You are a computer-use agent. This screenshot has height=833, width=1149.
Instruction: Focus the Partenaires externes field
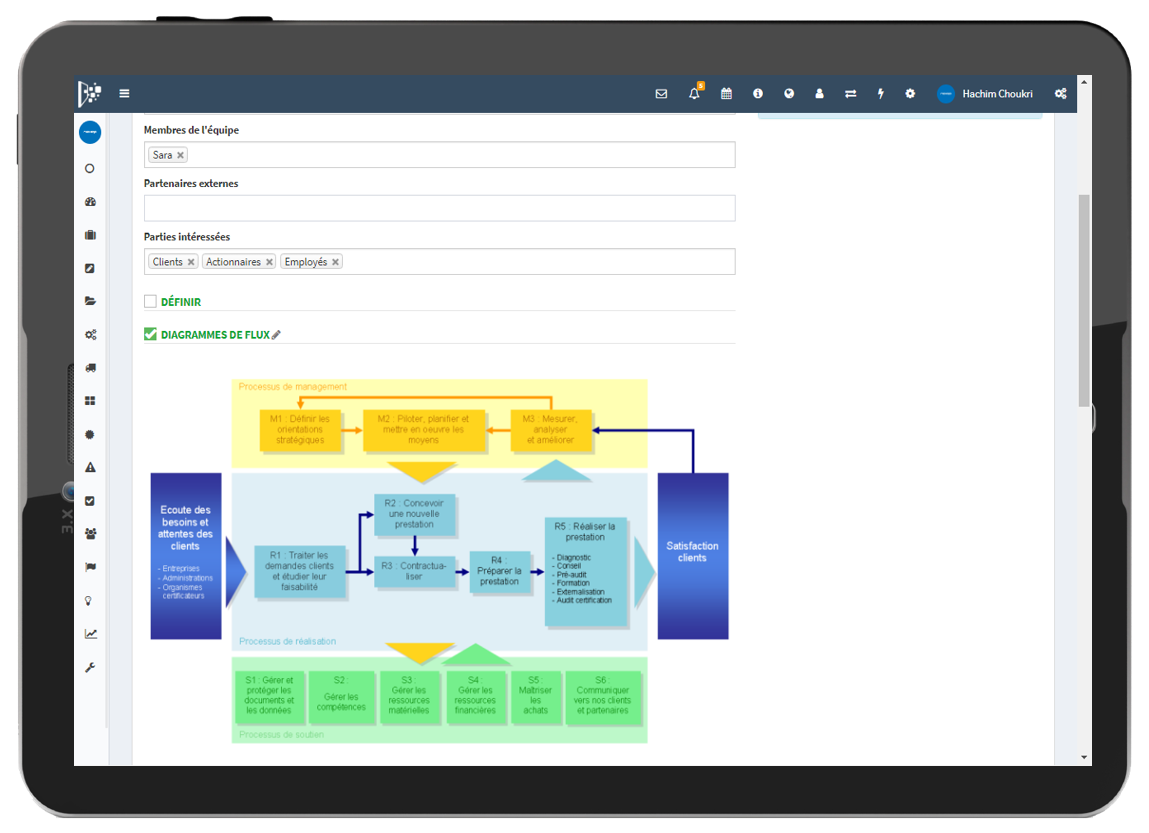(440, 208)
